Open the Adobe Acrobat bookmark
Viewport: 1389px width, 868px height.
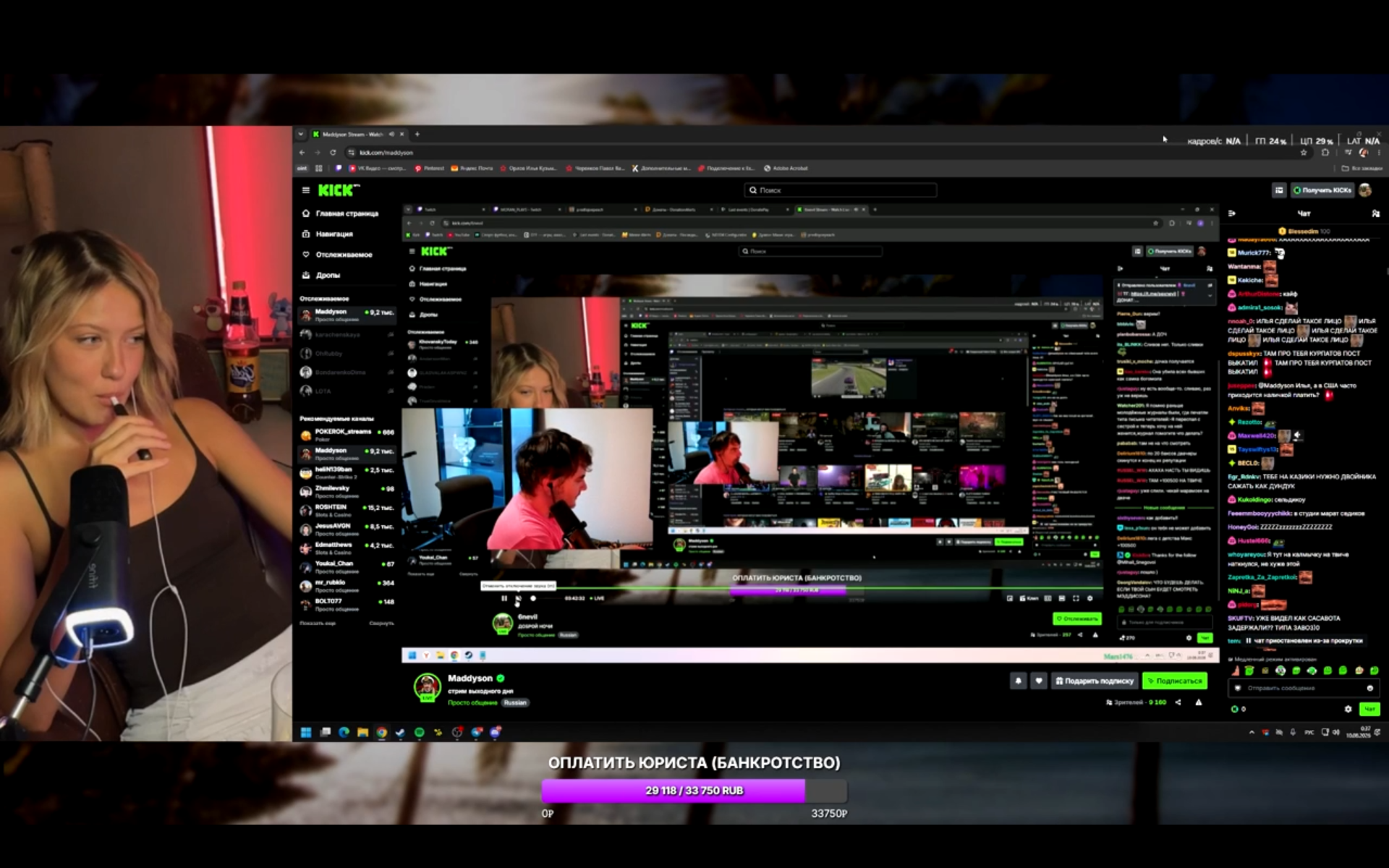pos(786,169)
